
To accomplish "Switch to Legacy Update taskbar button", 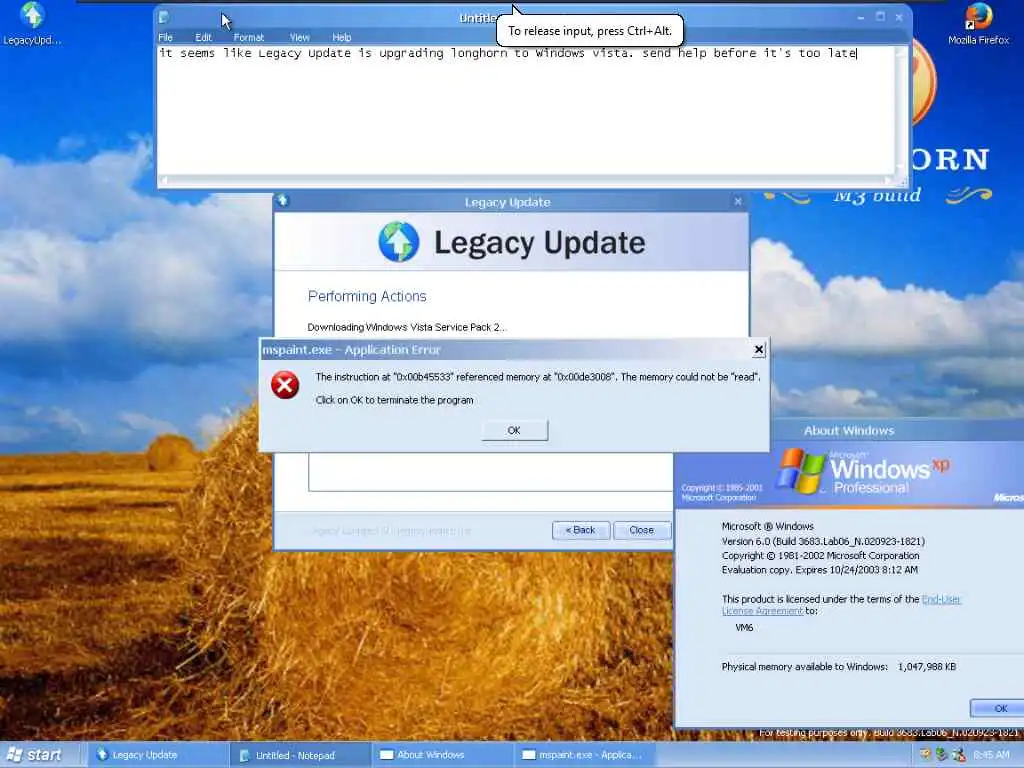I will point(156,755).
